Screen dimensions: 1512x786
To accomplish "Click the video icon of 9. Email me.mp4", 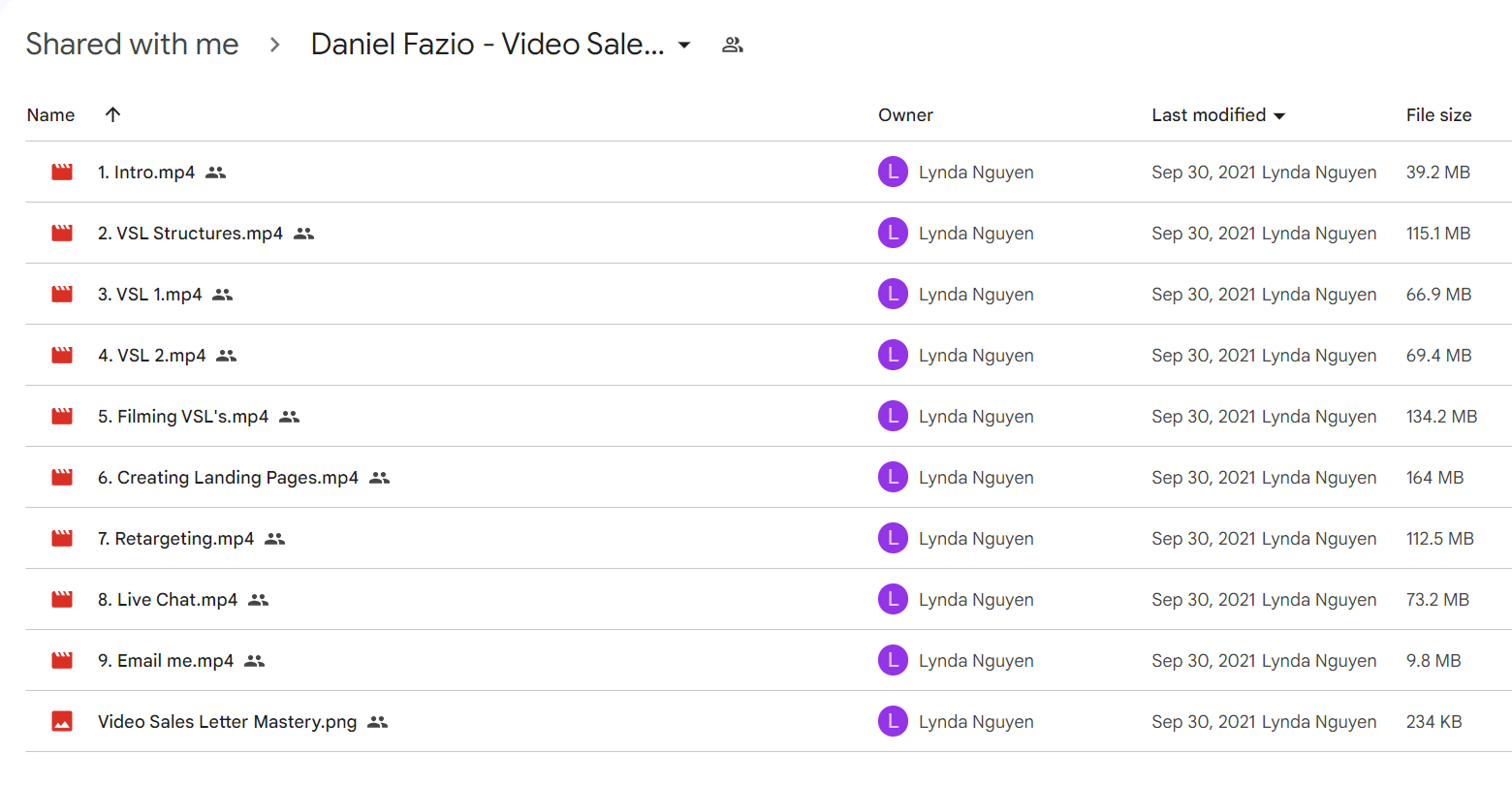I will coord(62,660).
